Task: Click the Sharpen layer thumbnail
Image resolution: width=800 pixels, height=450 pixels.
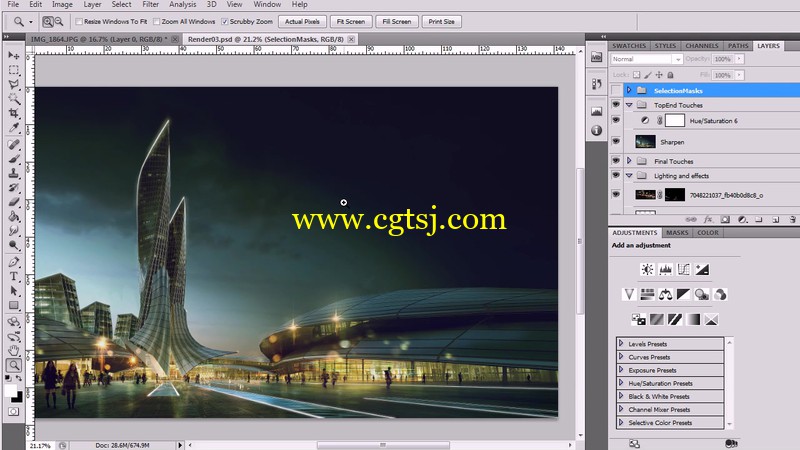Action: (x=645, y=141)
